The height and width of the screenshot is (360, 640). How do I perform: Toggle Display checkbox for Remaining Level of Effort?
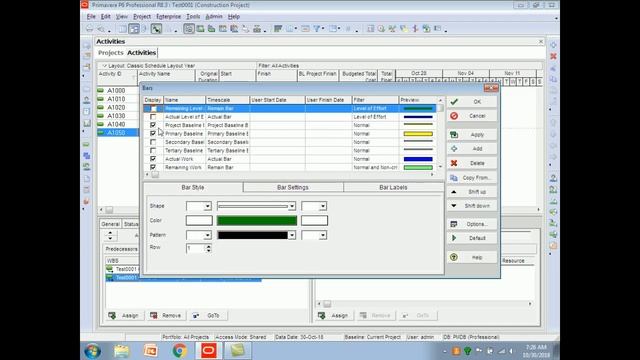(153, 109)
